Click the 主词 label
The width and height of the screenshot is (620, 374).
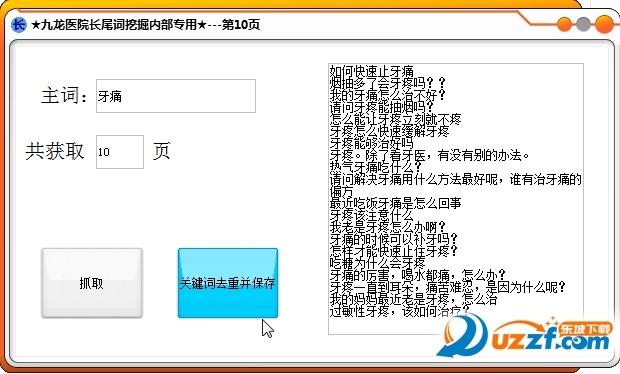[64, 96]
